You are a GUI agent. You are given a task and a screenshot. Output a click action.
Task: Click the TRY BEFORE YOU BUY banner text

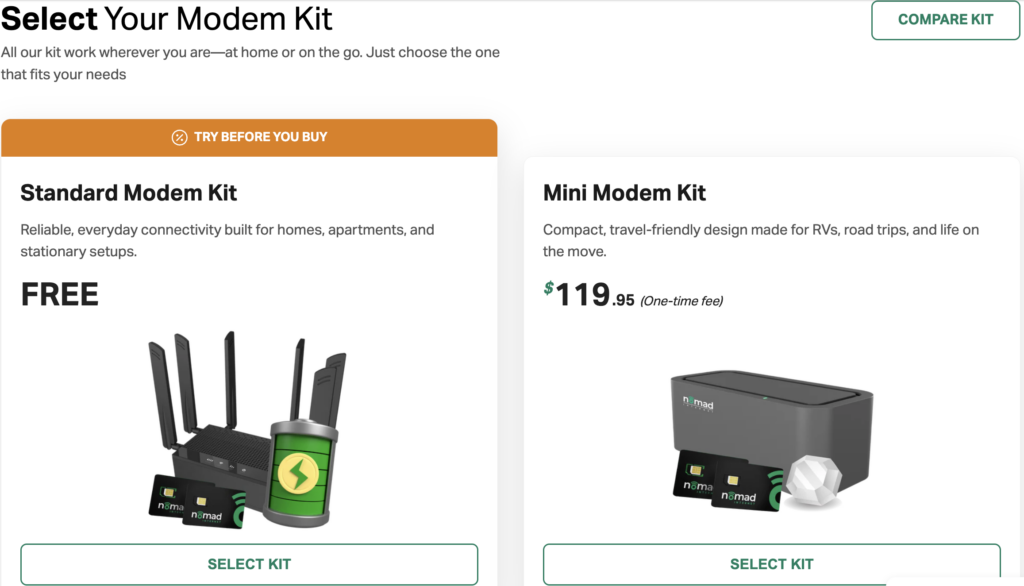(x=260, y=137)
